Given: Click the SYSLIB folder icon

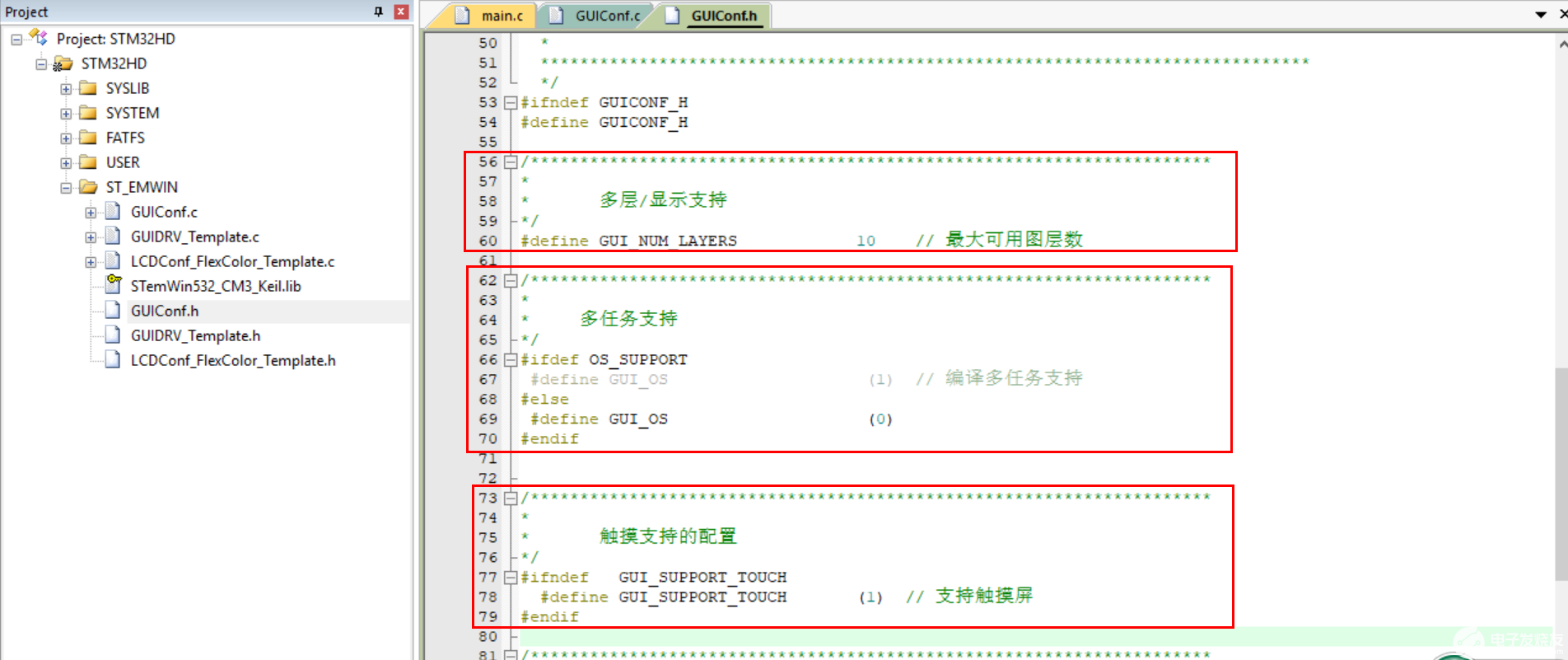Looking at the screenshot, I should click(88, 88).
